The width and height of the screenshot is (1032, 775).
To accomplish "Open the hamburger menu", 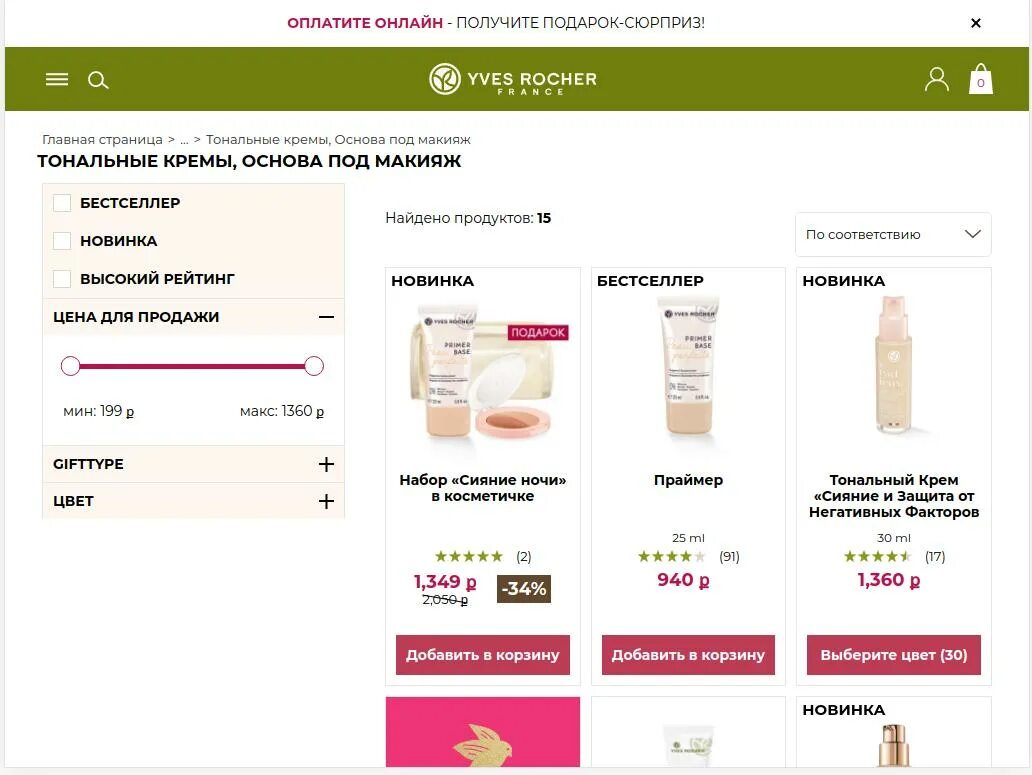I will point(57,80).
